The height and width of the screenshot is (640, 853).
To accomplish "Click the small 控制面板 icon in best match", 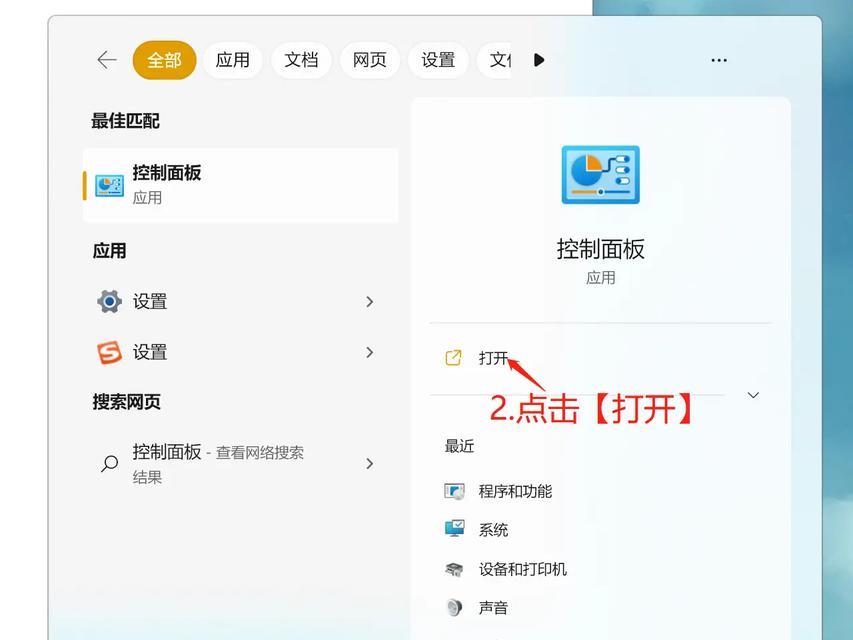I will [109, 186].
